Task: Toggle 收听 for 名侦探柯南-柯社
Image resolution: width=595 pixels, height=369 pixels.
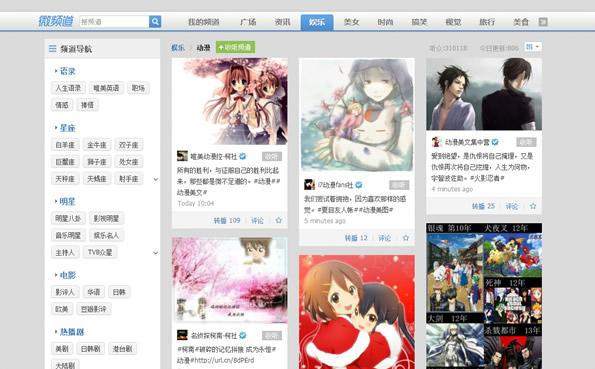Action: [272, 335]
